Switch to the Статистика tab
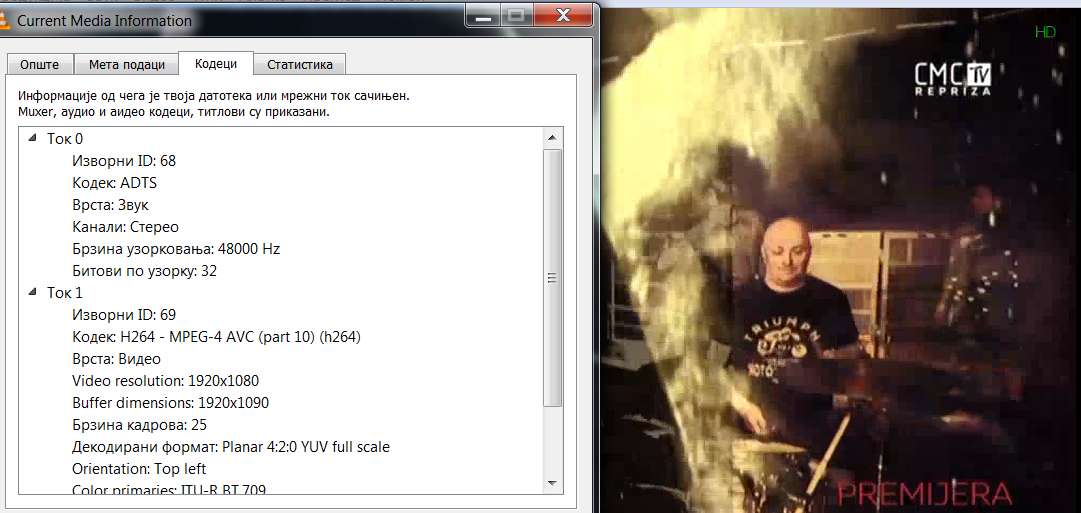1081x513 pixels. pyautogui.click(x=299, y=65)
